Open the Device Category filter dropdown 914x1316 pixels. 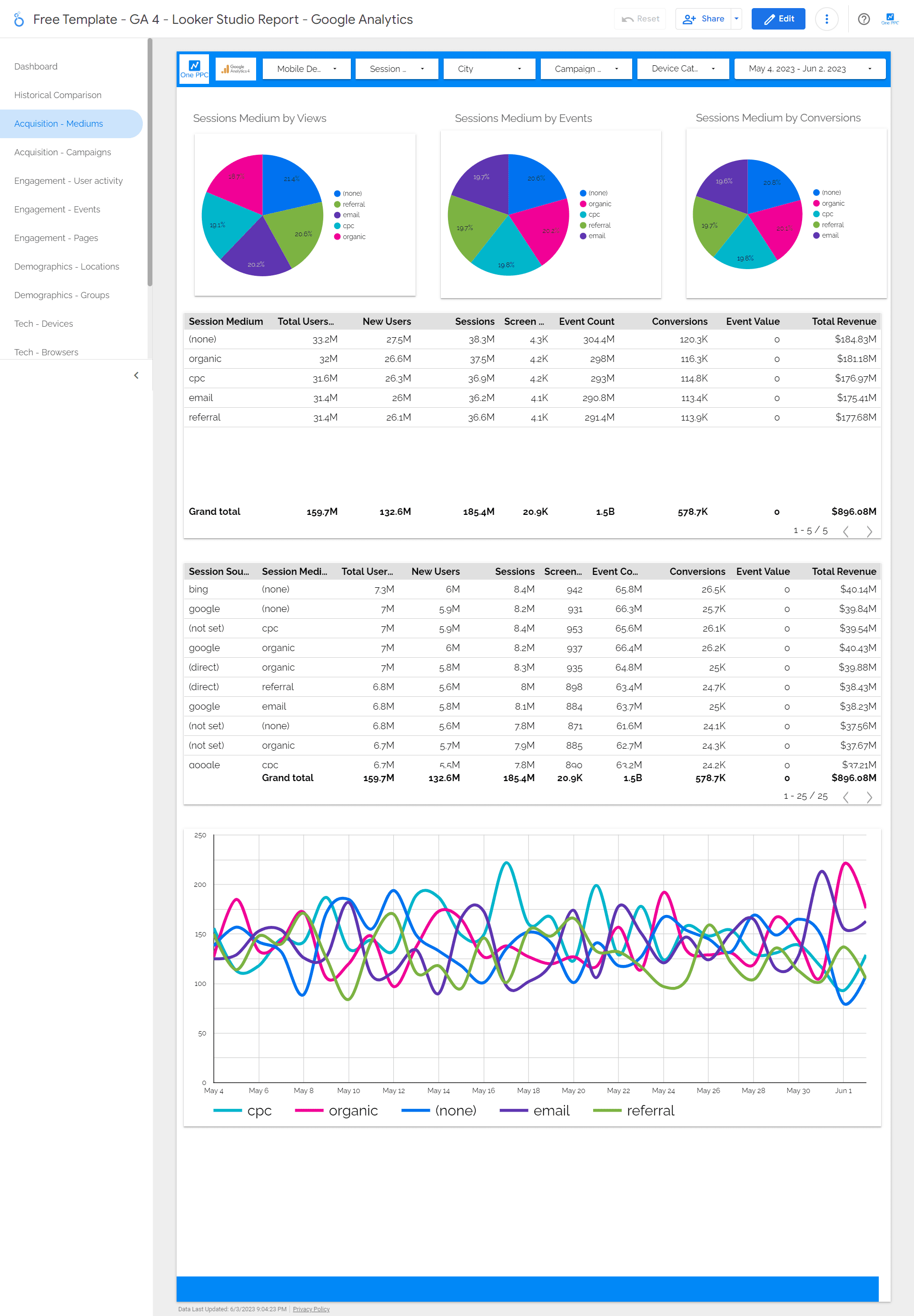tap(682, 69)
